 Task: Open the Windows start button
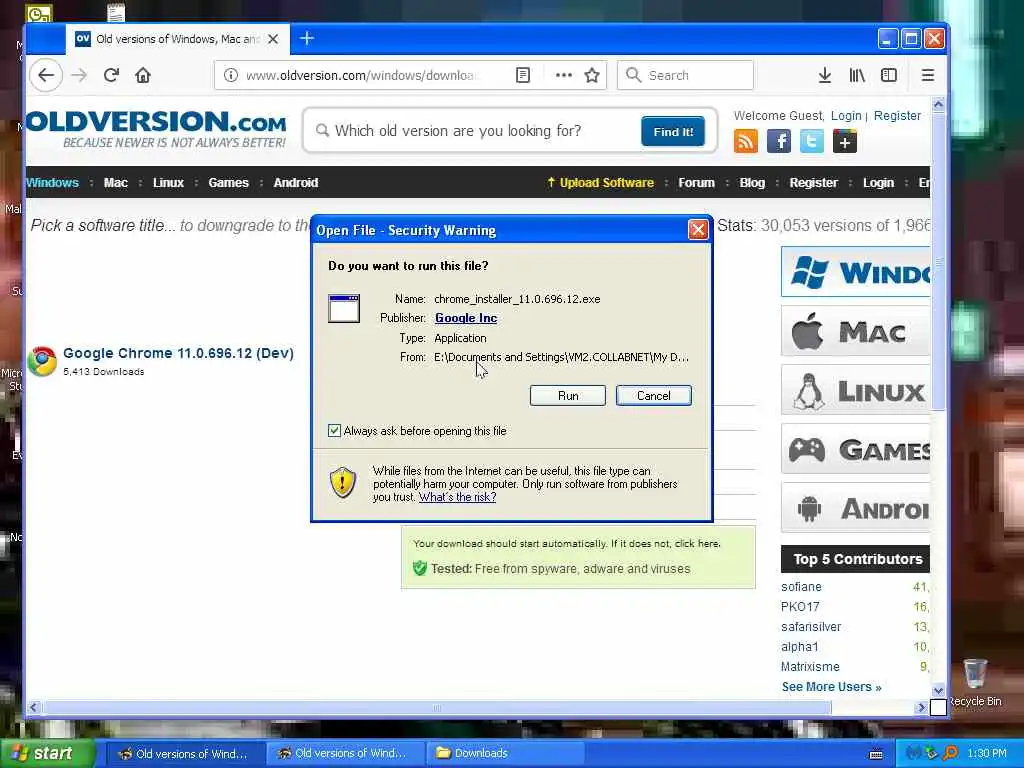click(47, 754)
